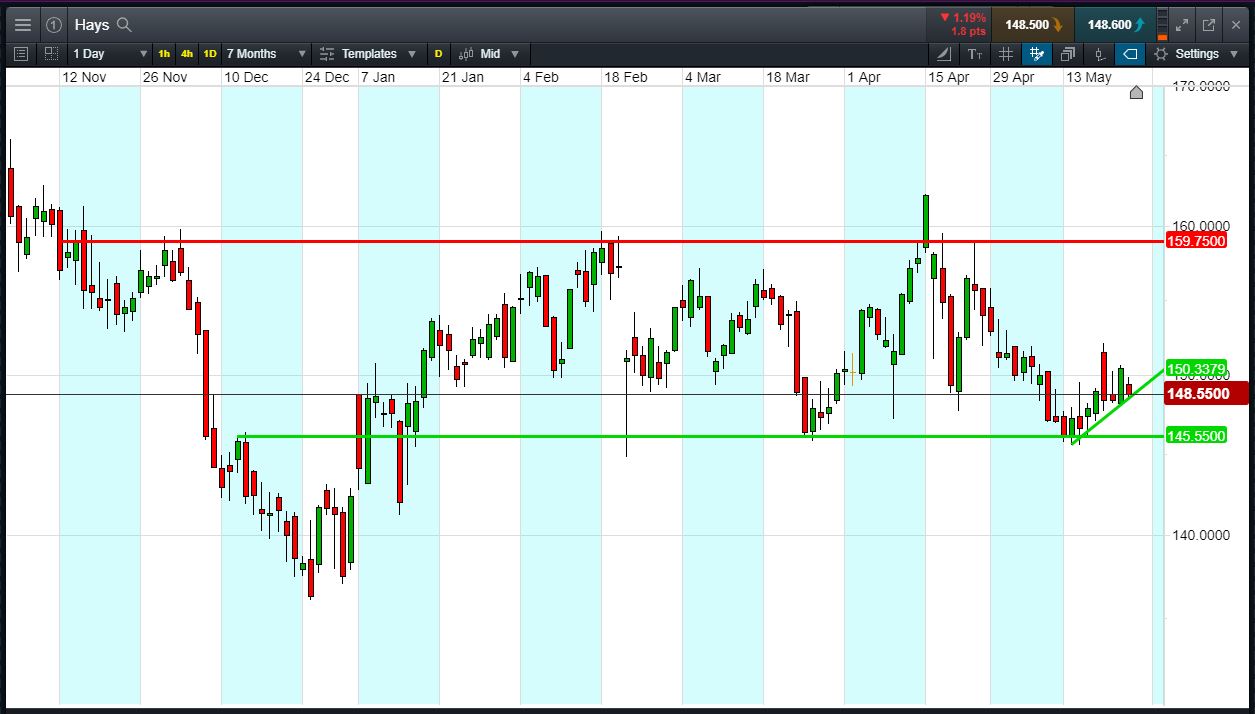Toggle the price label tag icon
Image resolution: width=1255 pixels, height=714 pixels.
pyautogui.click(x=1129, y=54)
